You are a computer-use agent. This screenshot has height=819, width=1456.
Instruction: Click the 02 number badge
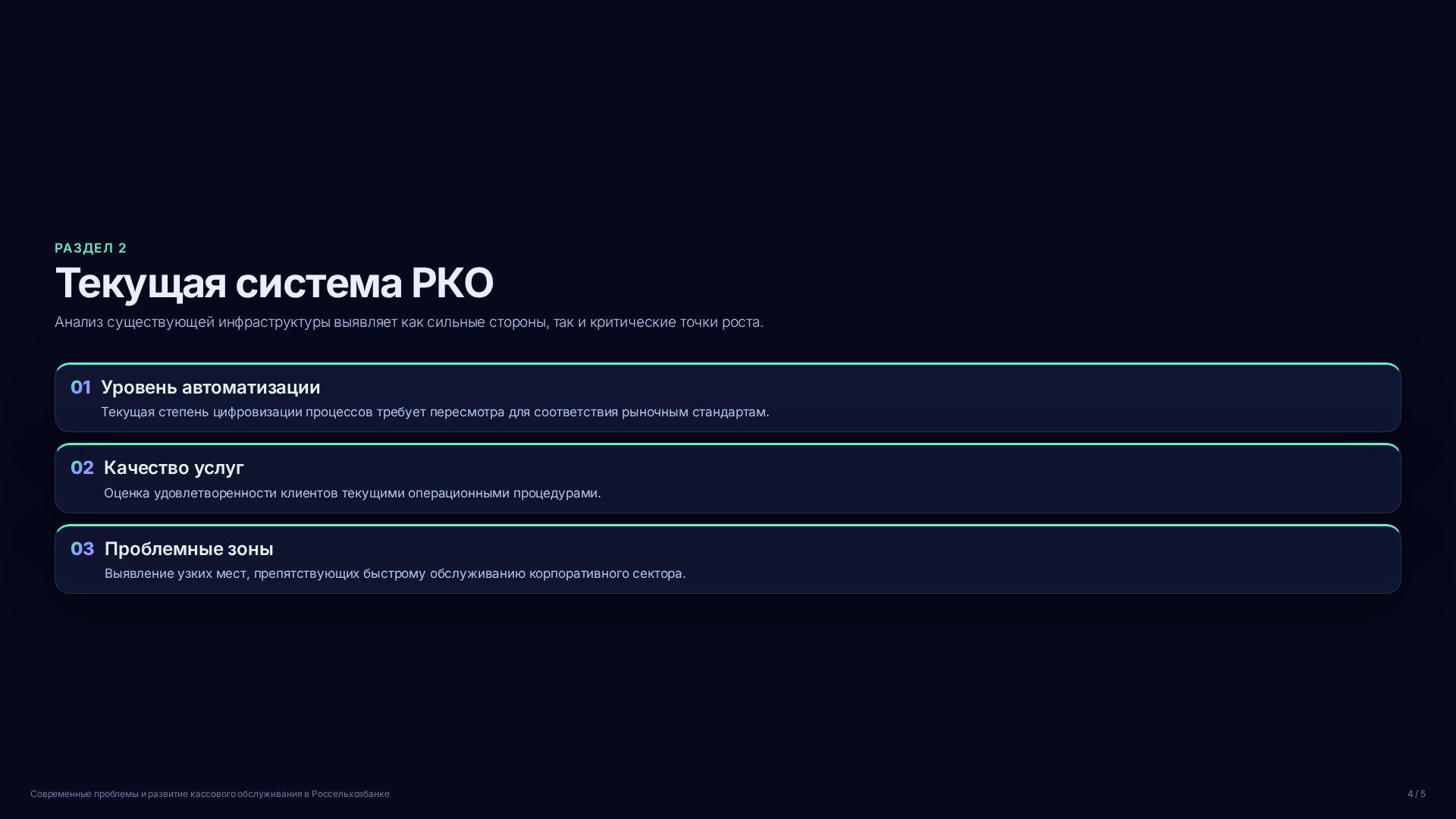point(82,468)
